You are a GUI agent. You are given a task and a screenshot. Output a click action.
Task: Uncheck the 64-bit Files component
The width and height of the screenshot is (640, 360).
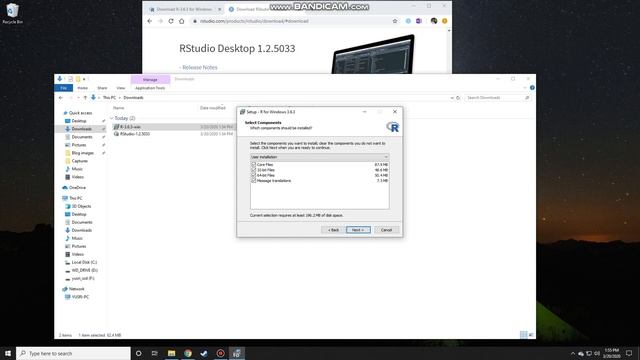(x=253, y=175)
